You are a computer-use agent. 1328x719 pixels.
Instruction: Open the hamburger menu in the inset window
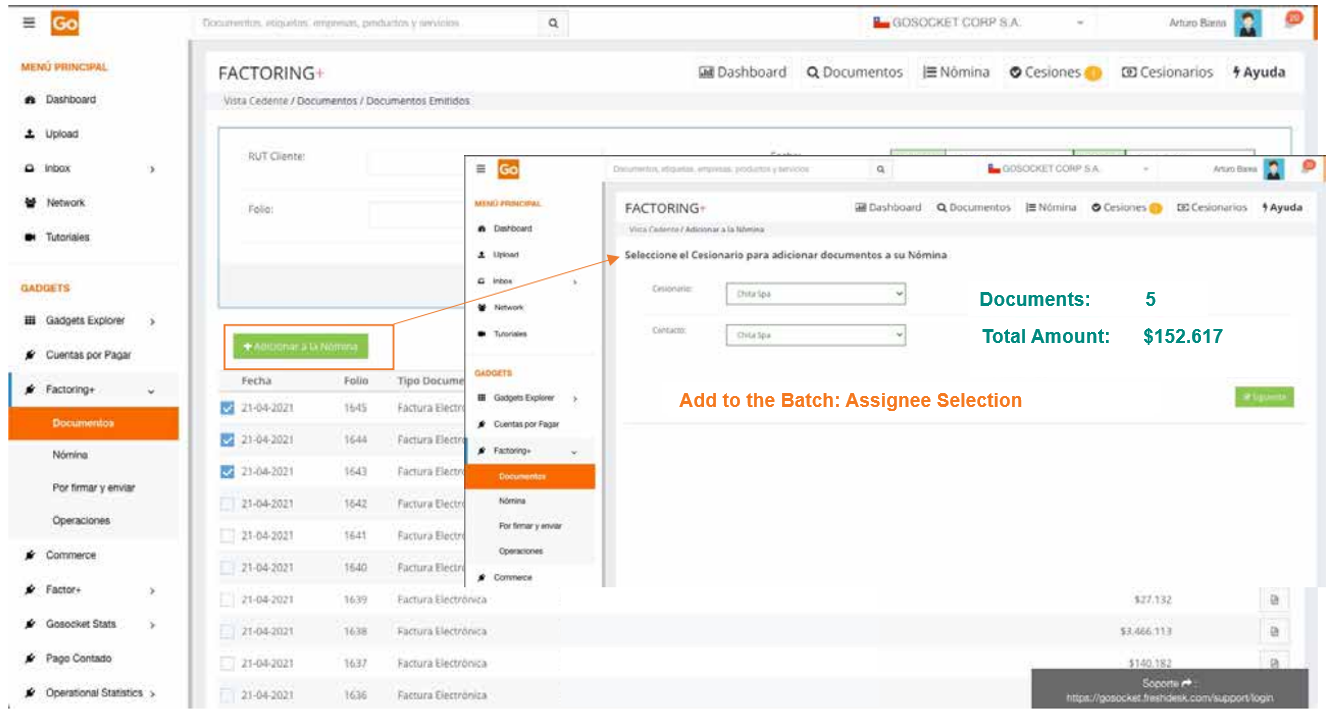tap(482, 170)
